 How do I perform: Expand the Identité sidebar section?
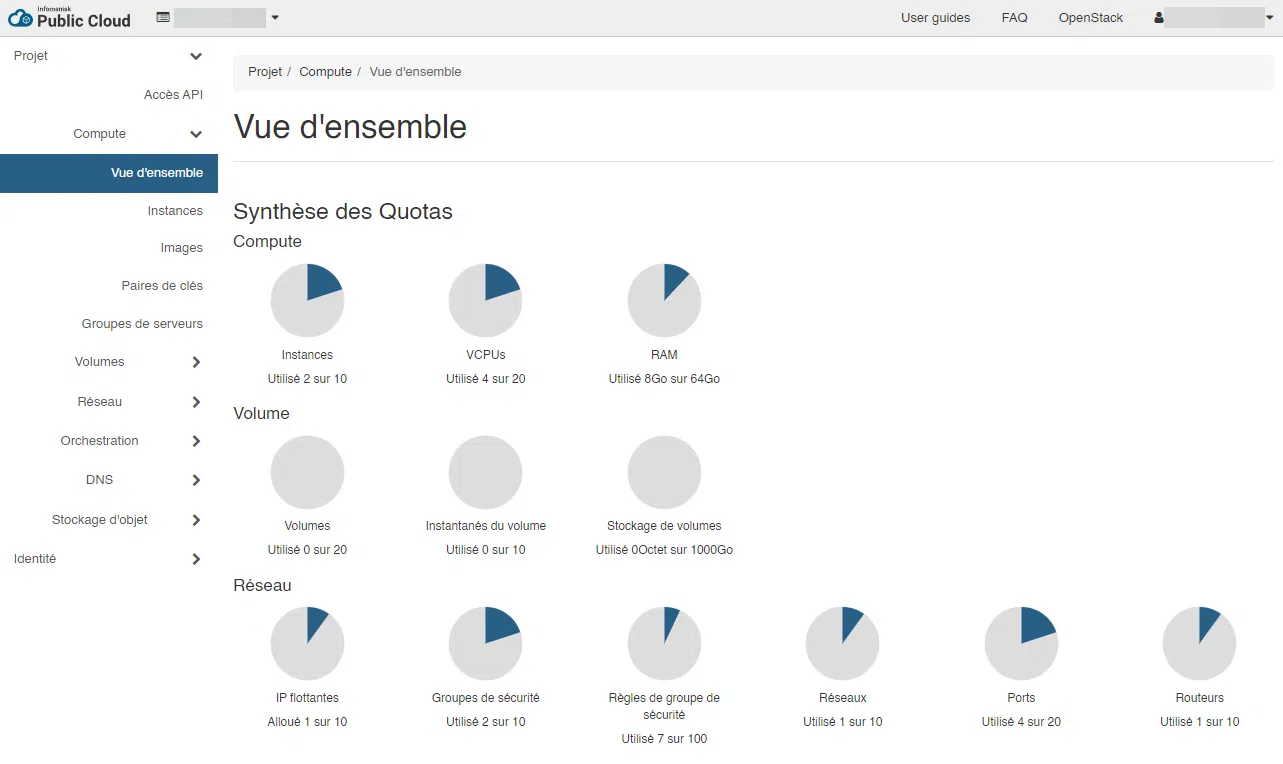[109, 559]
